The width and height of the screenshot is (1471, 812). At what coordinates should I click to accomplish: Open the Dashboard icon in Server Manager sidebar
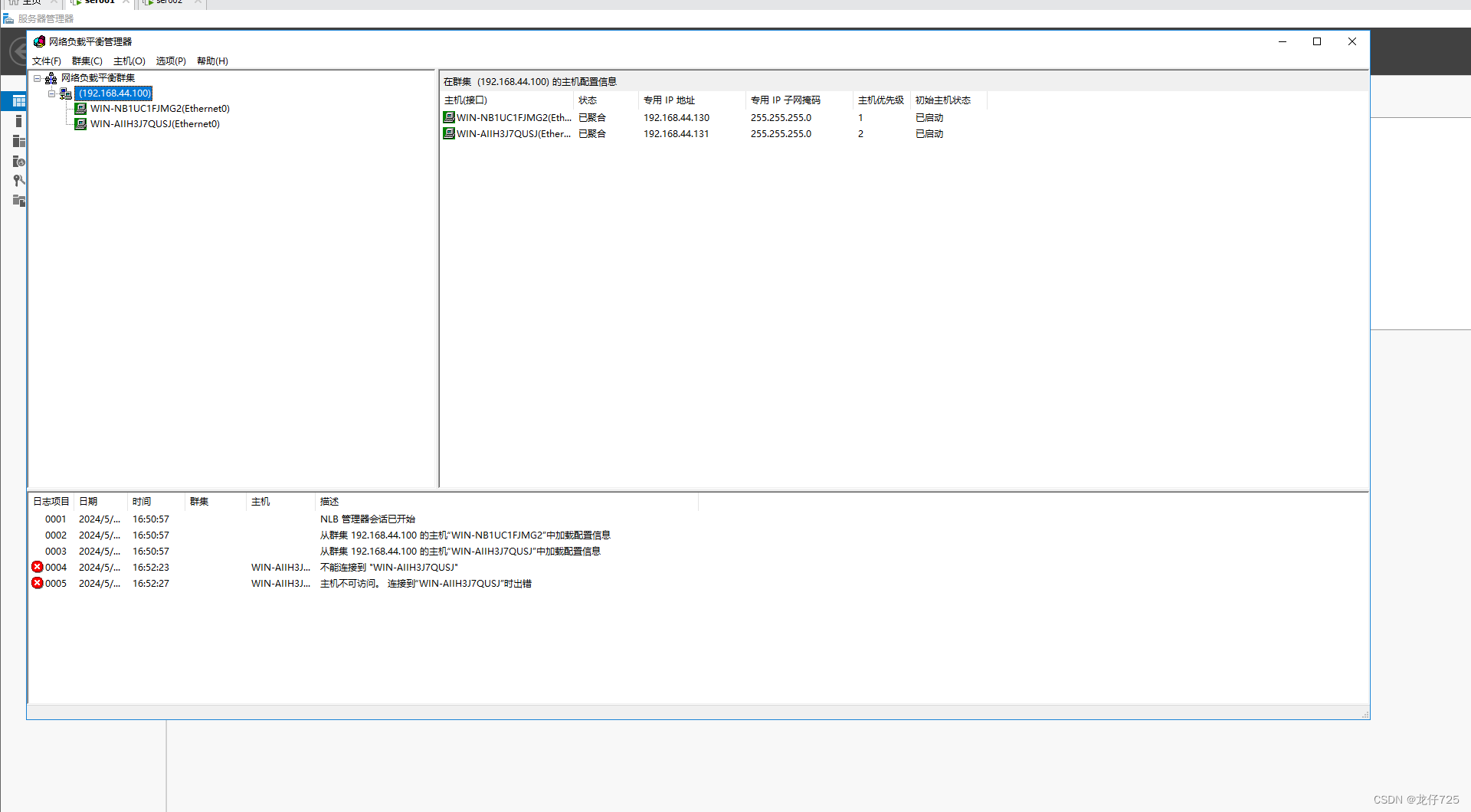19,101
